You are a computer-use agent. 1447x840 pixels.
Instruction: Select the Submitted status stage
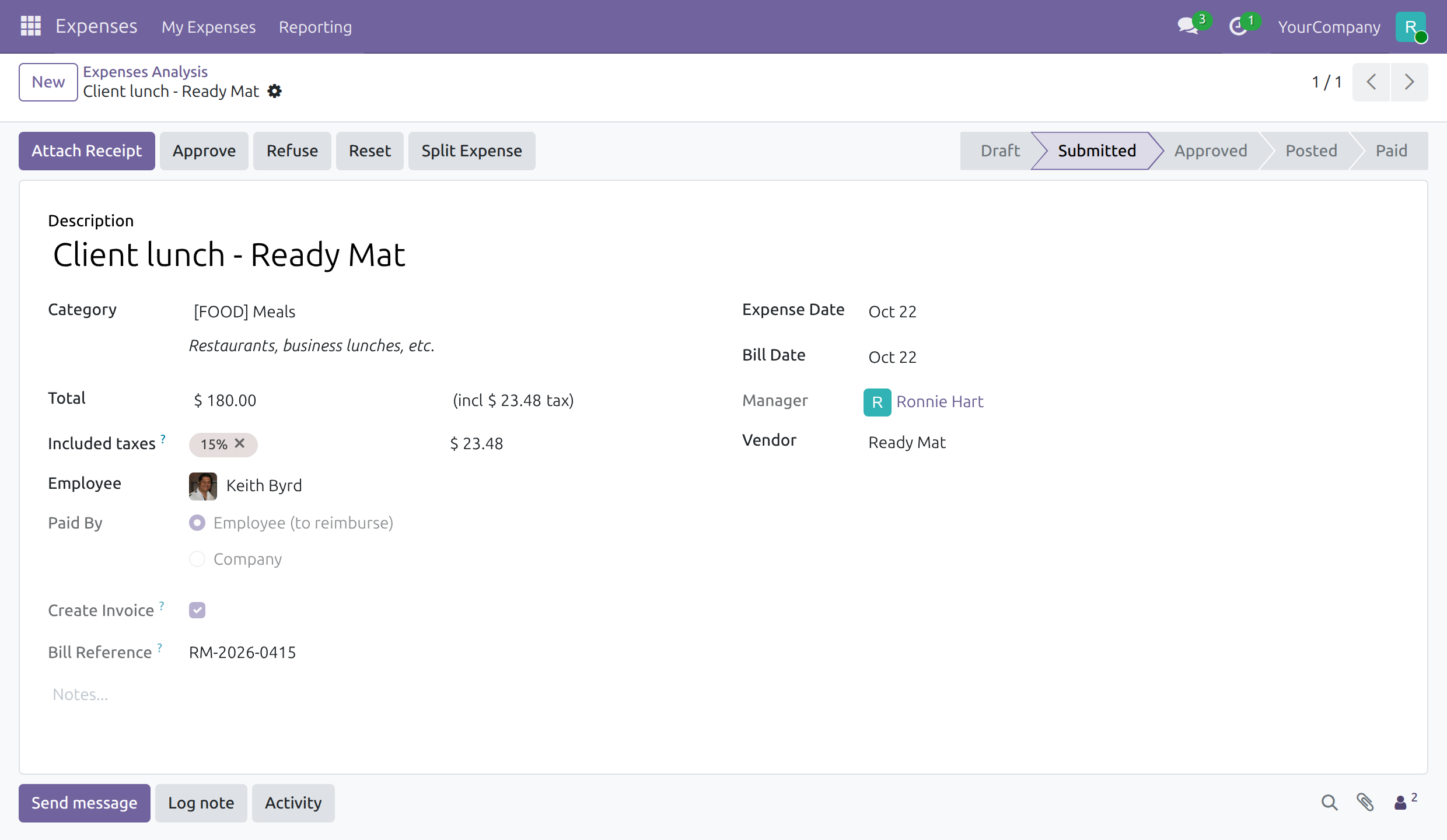(x=1096, y=150)
